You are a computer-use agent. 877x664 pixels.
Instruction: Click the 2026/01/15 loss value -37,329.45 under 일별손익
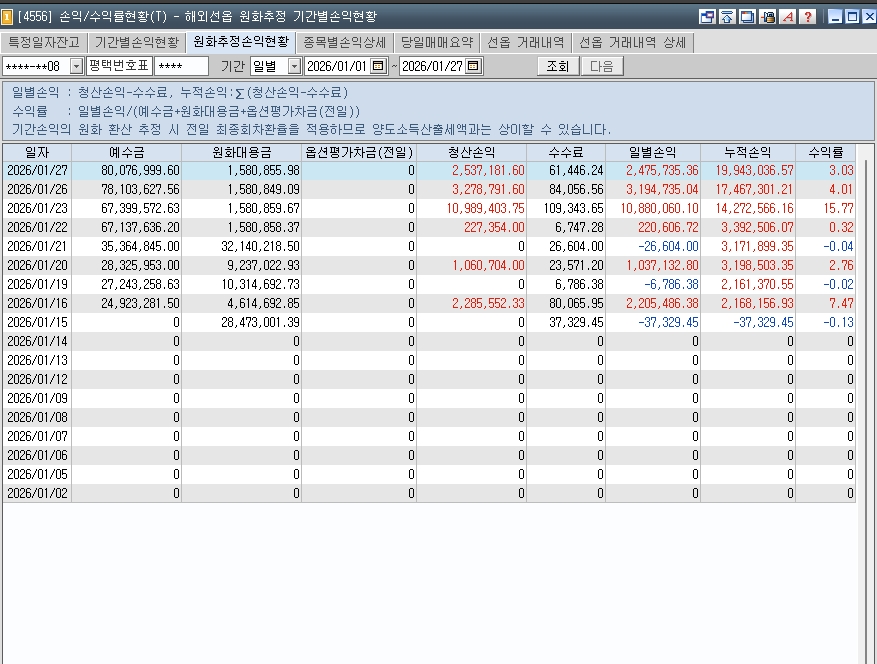(x=668, y=323)
